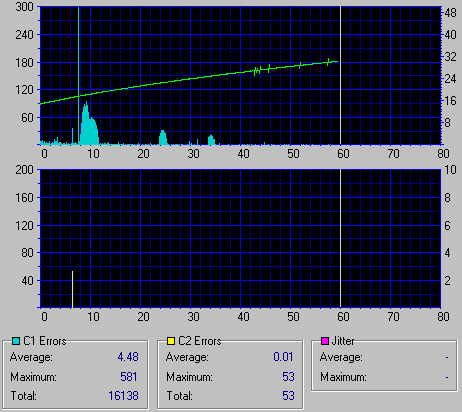Select the C2 Errors Average value 0.01
This screenshot has width=462, height=412.
point(283,357)
